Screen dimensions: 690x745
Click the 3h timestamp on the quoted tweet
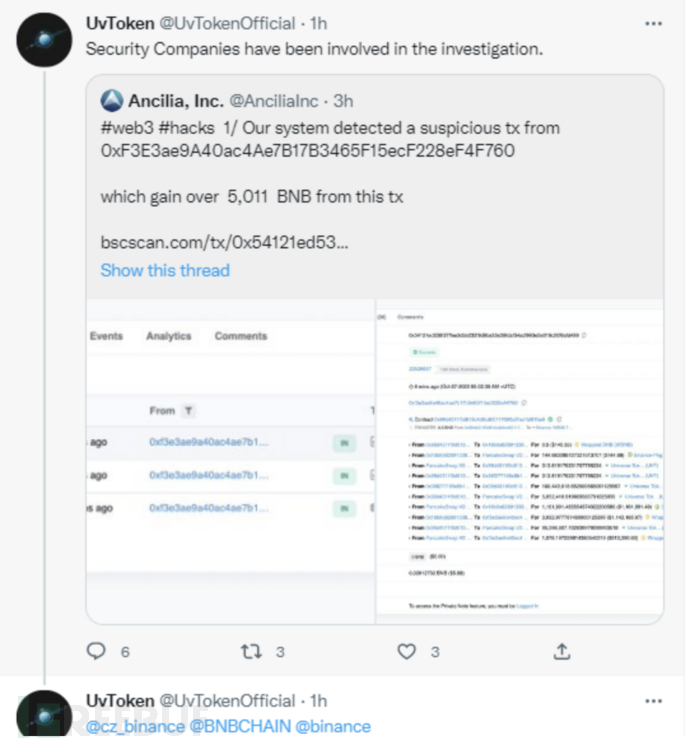344,100
